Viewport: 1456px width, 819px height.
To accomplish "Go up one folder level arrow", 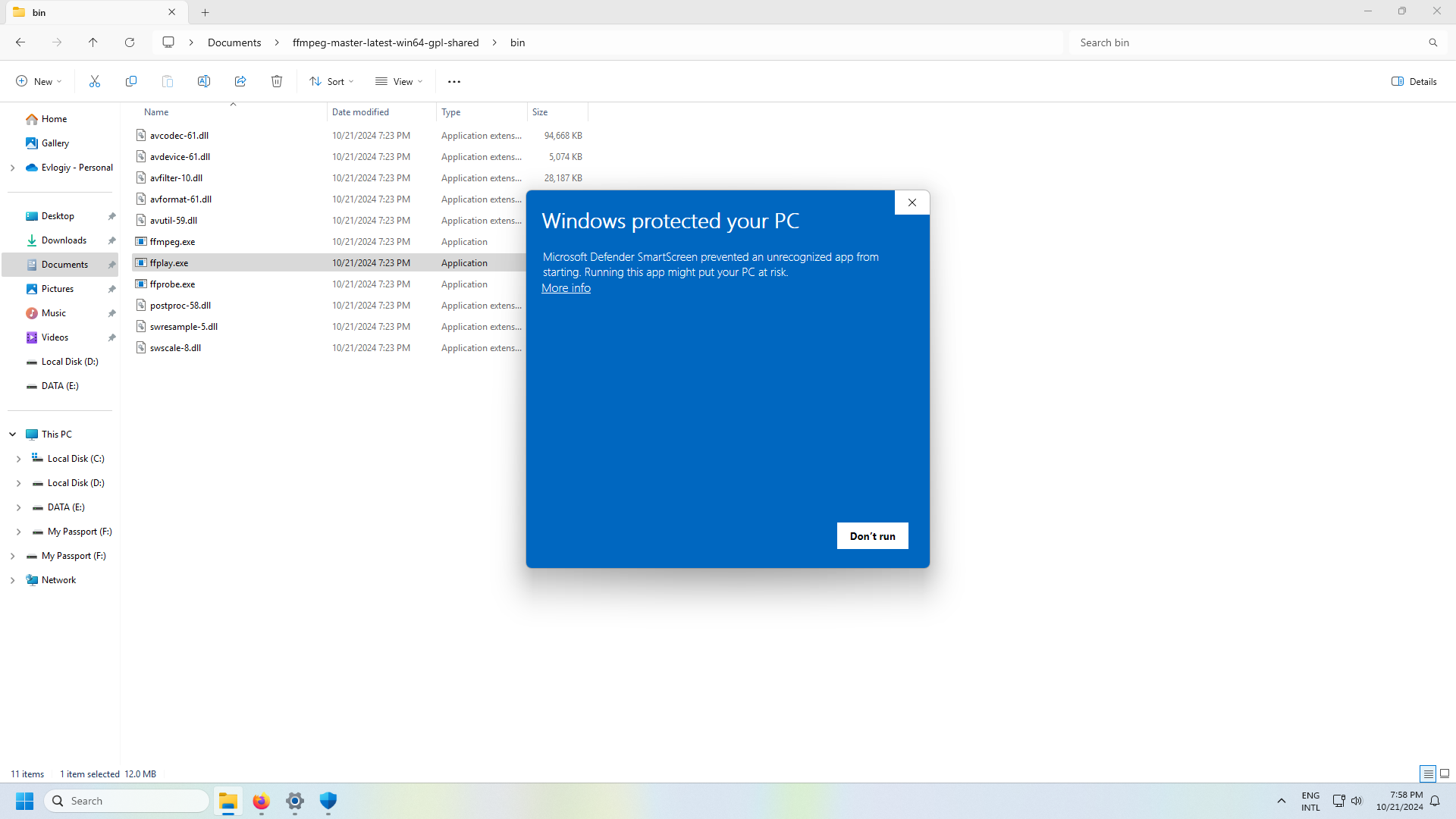I will [x=93, y=42].
